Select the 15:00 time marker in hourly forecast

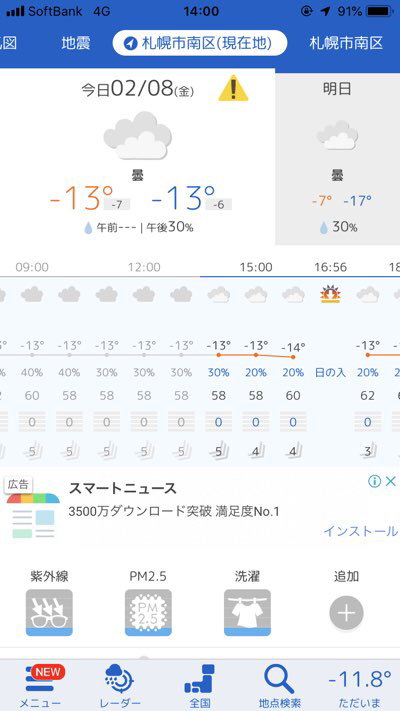pos(256,267)
